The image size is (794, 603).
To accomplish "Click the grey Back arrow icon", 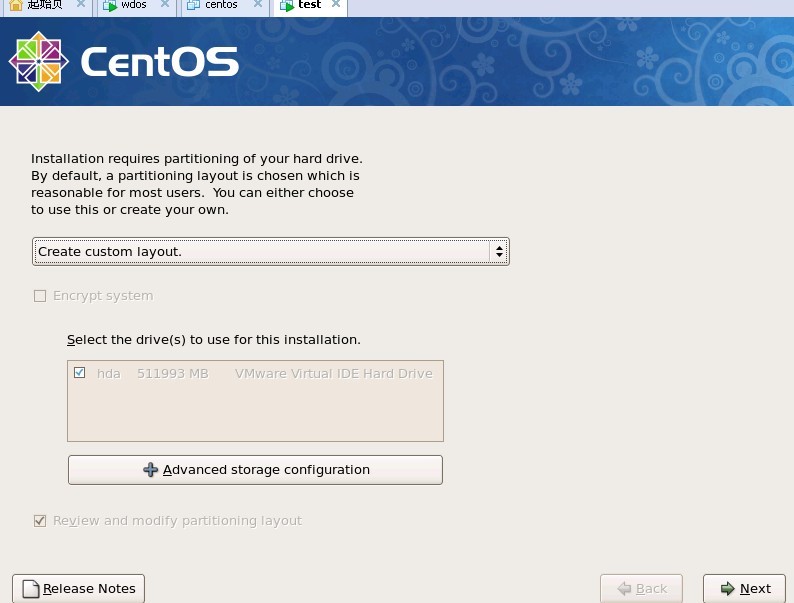I will [x=624, y=588].
